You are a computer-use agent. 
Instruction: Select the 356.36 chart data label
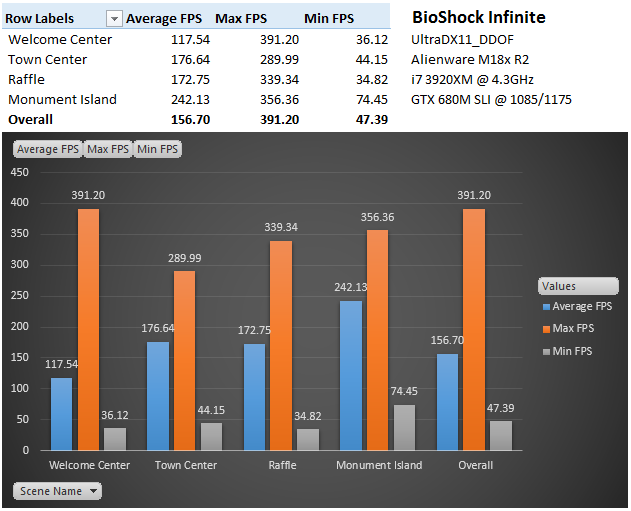coord(377,217)
